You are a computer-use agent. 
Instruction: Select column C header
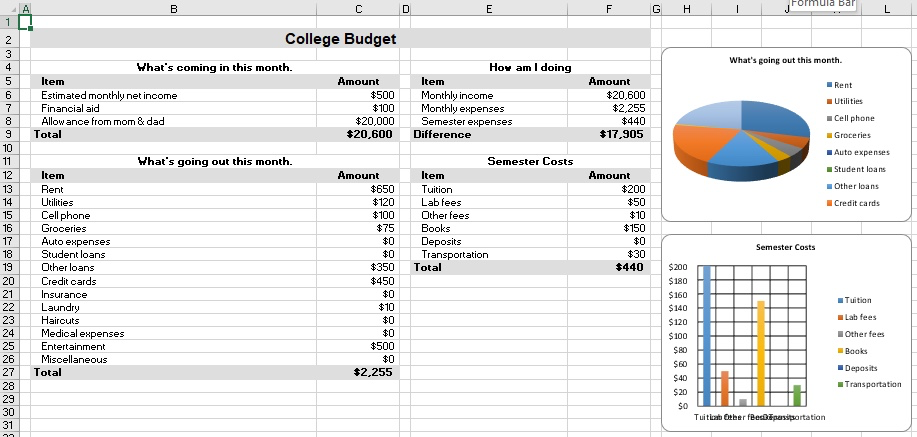coord(358,9)
